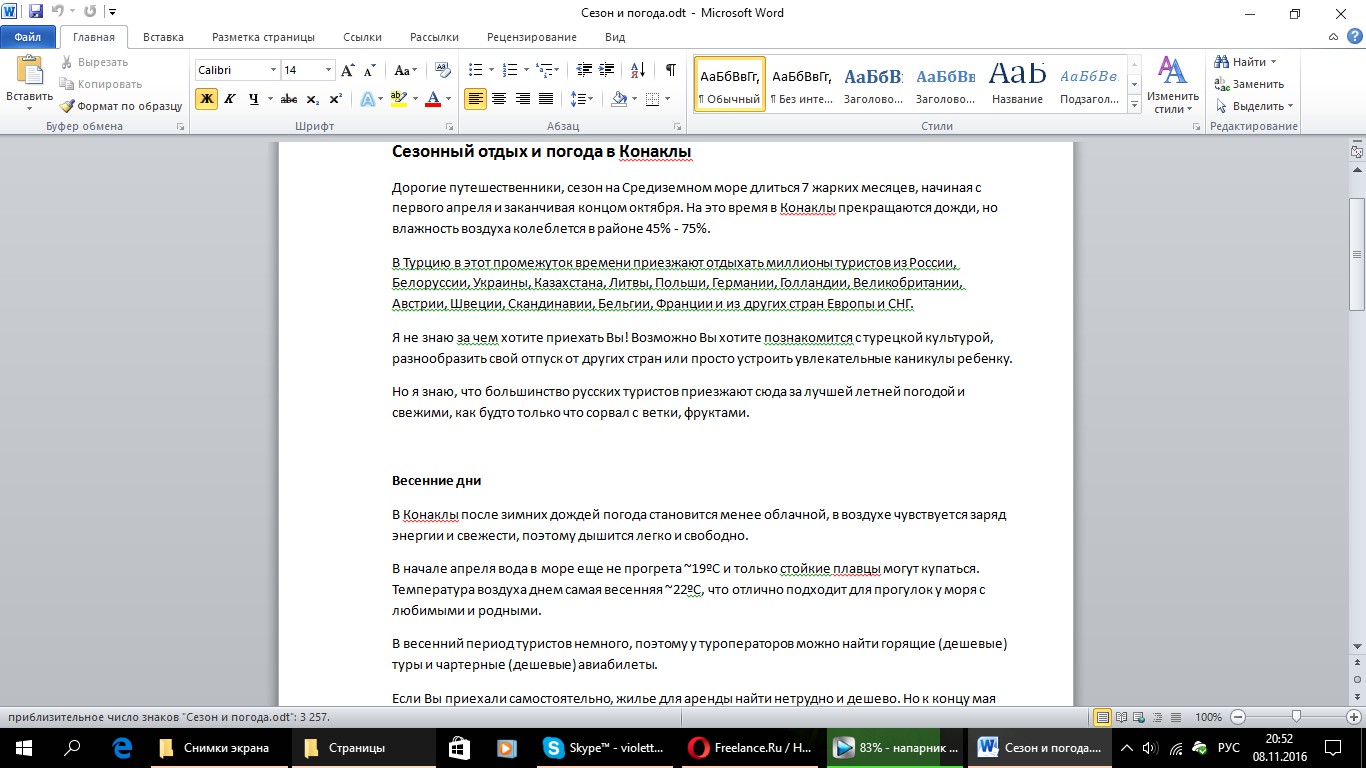Apply multilevel list formatting
The image size is (1366, 768).
543,70
